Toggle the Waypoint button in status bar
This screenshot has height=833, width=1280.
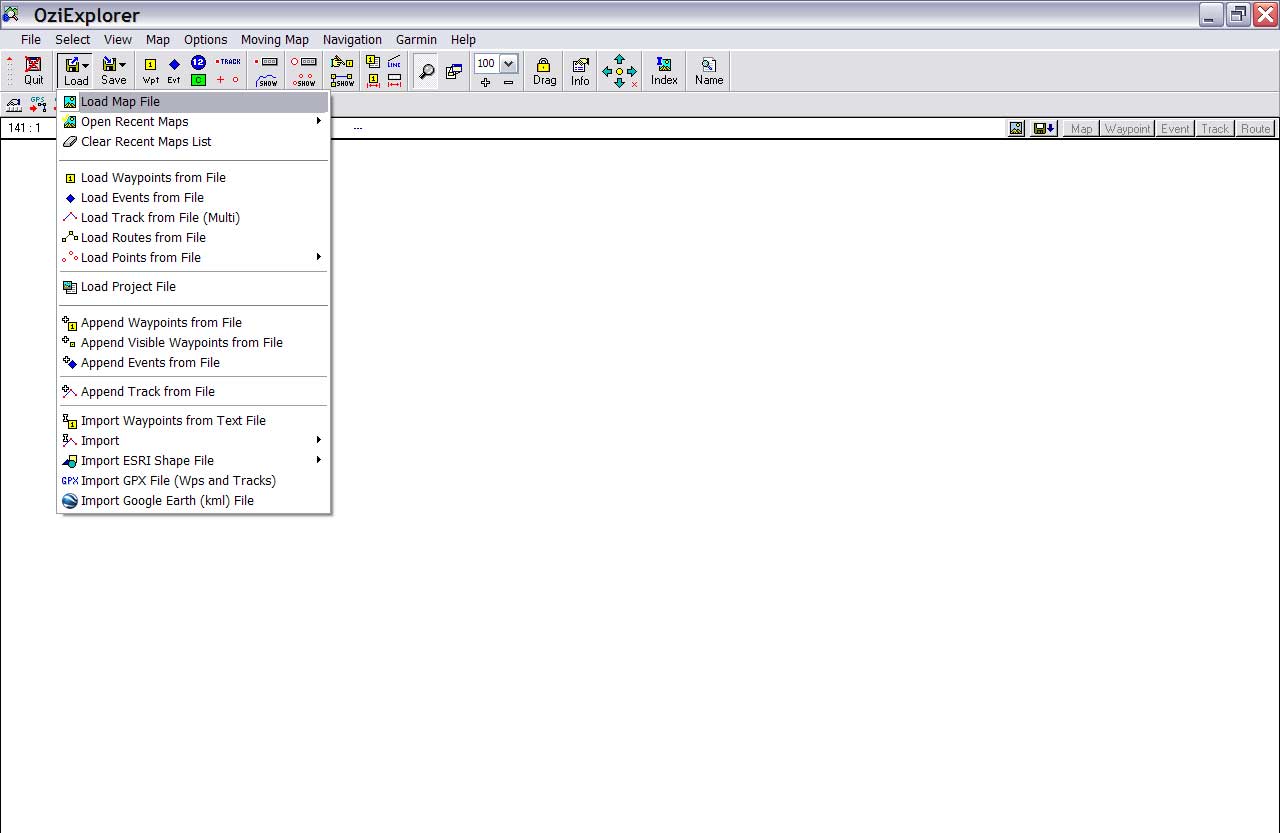[x=1127, y=129]
